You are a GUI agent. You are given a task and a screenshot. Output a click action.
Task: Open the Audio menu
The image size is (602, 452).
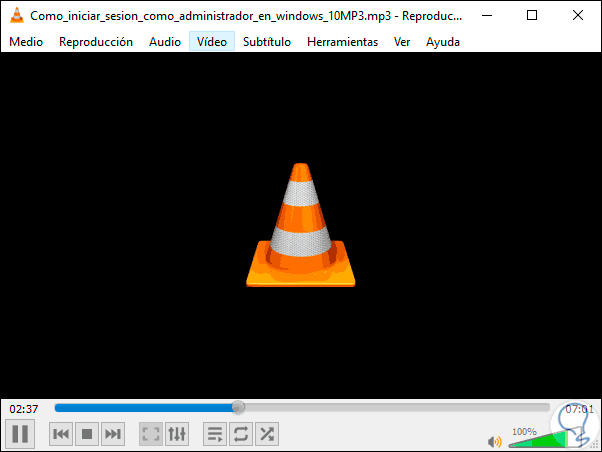click(165, 41)
